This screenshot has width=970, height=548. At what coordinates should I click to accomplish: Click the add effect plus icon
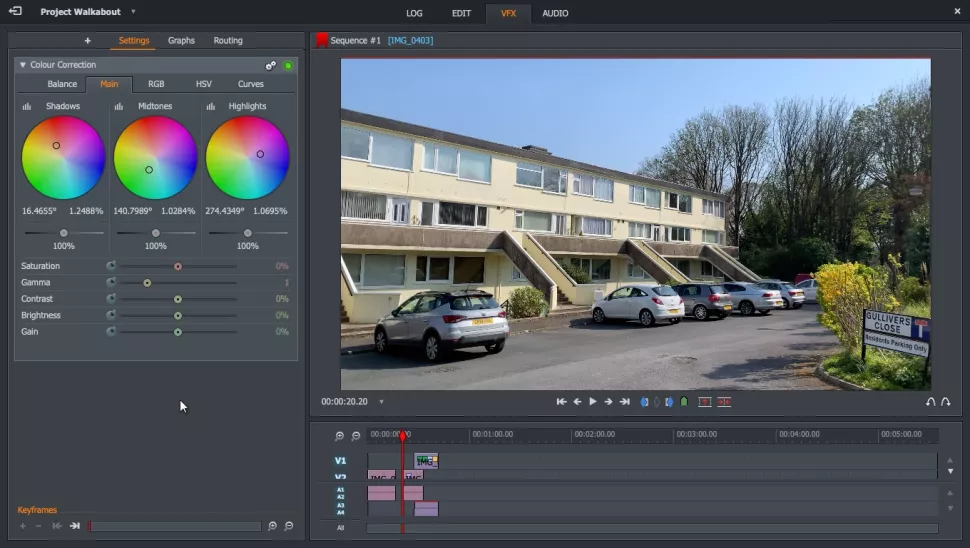click(x=87, y=41)
